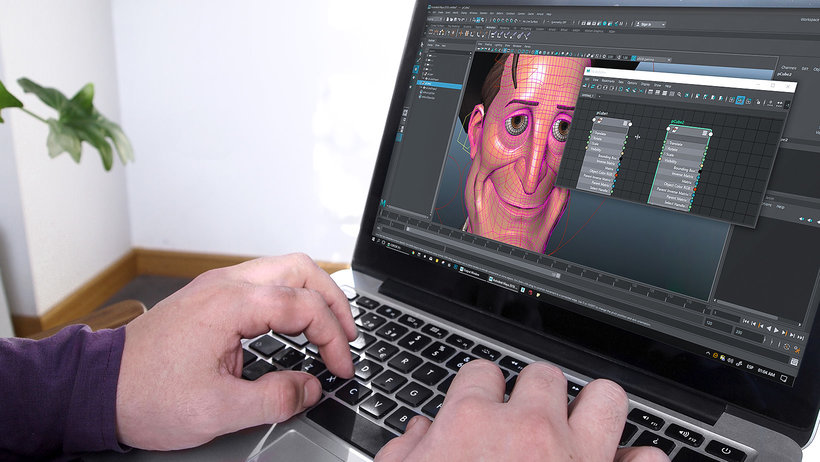
Task: Select highlighted pCube2 row in Outliner
Action: coord(439,83)
